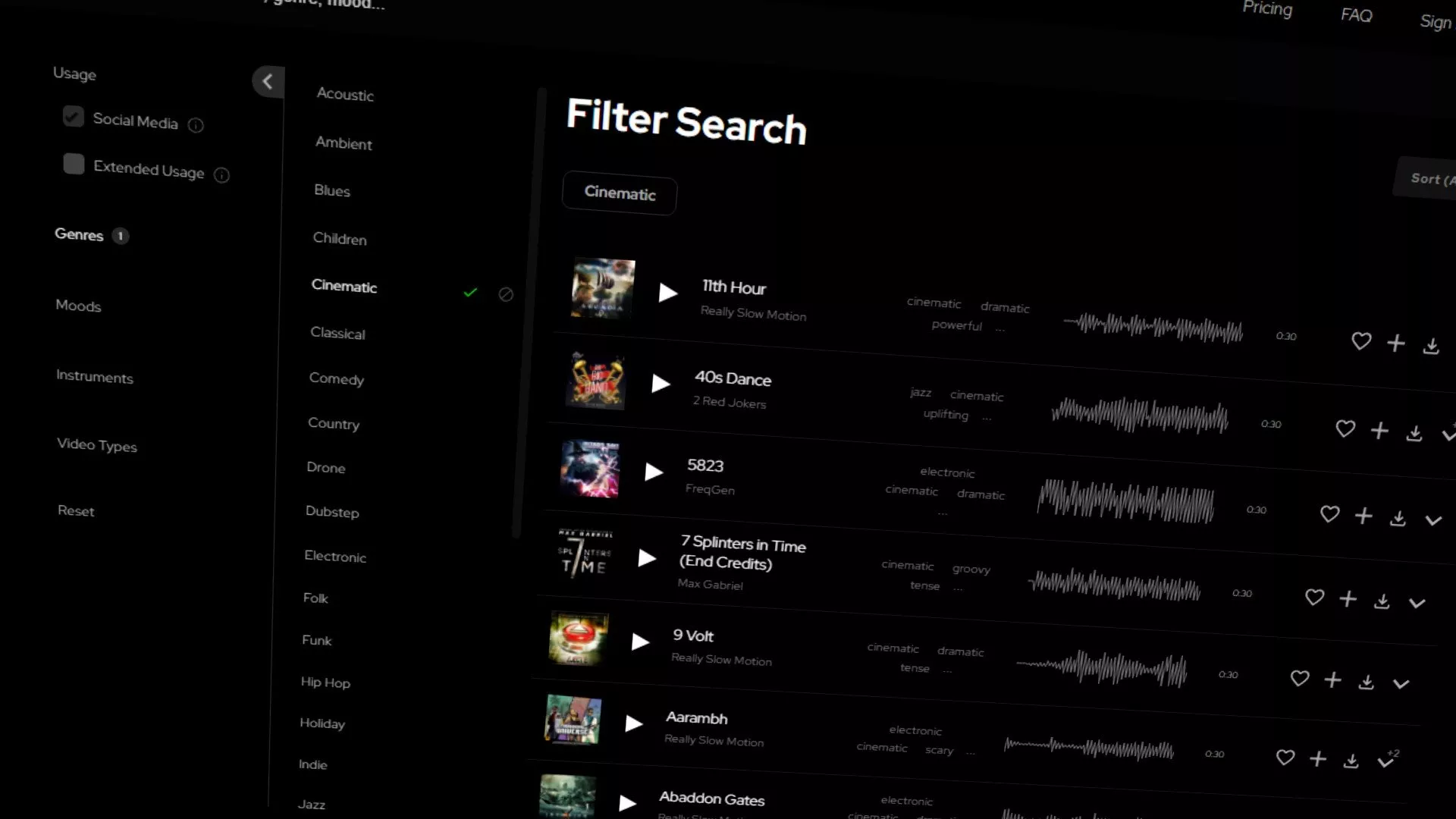Download the 40s Dance track
The height and width of the screenshot is (819, 1456).
tap(1414, 433)
